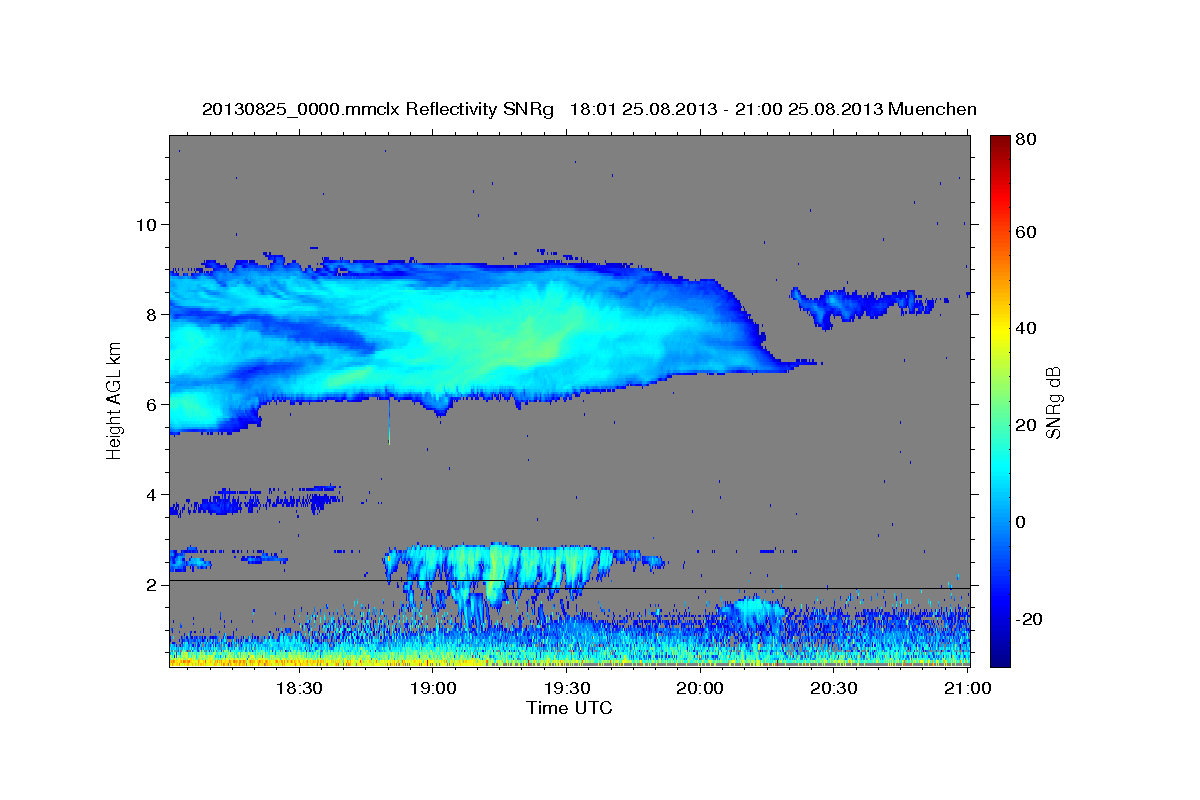The width and height of the screenshot is (1200, 800).
Task: Click the colorbar value 20
Action: click(1025, 425)
